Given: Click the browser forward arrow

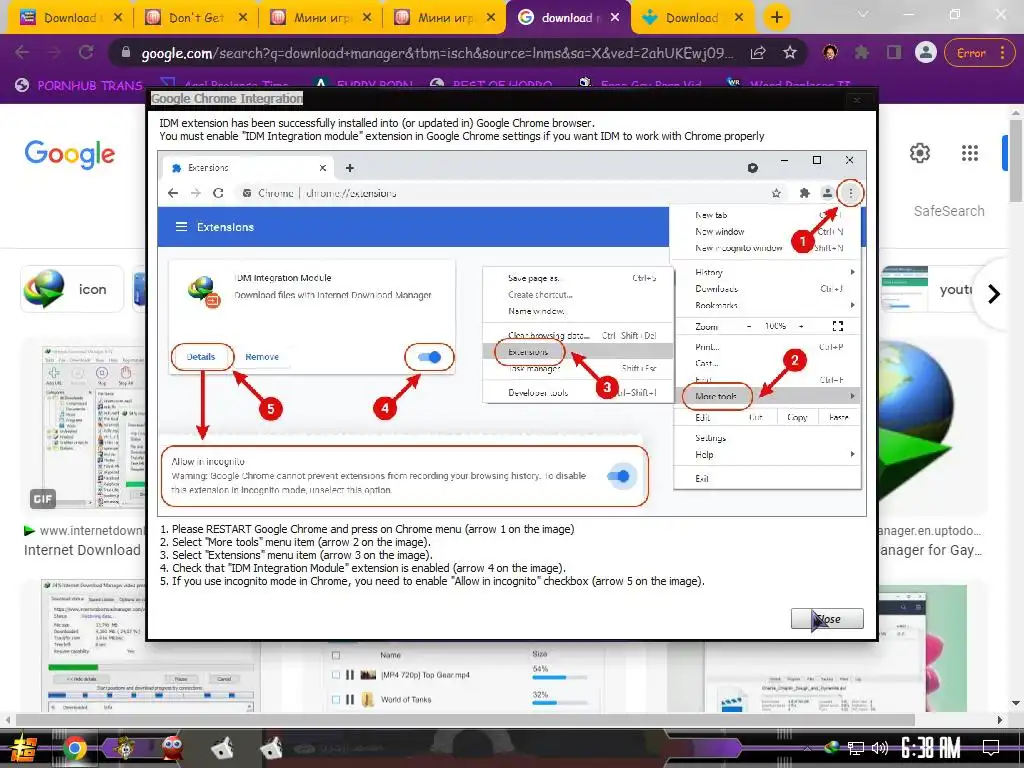Looking at the screenshot, I should pyautogui.click(x=54, y=53).
